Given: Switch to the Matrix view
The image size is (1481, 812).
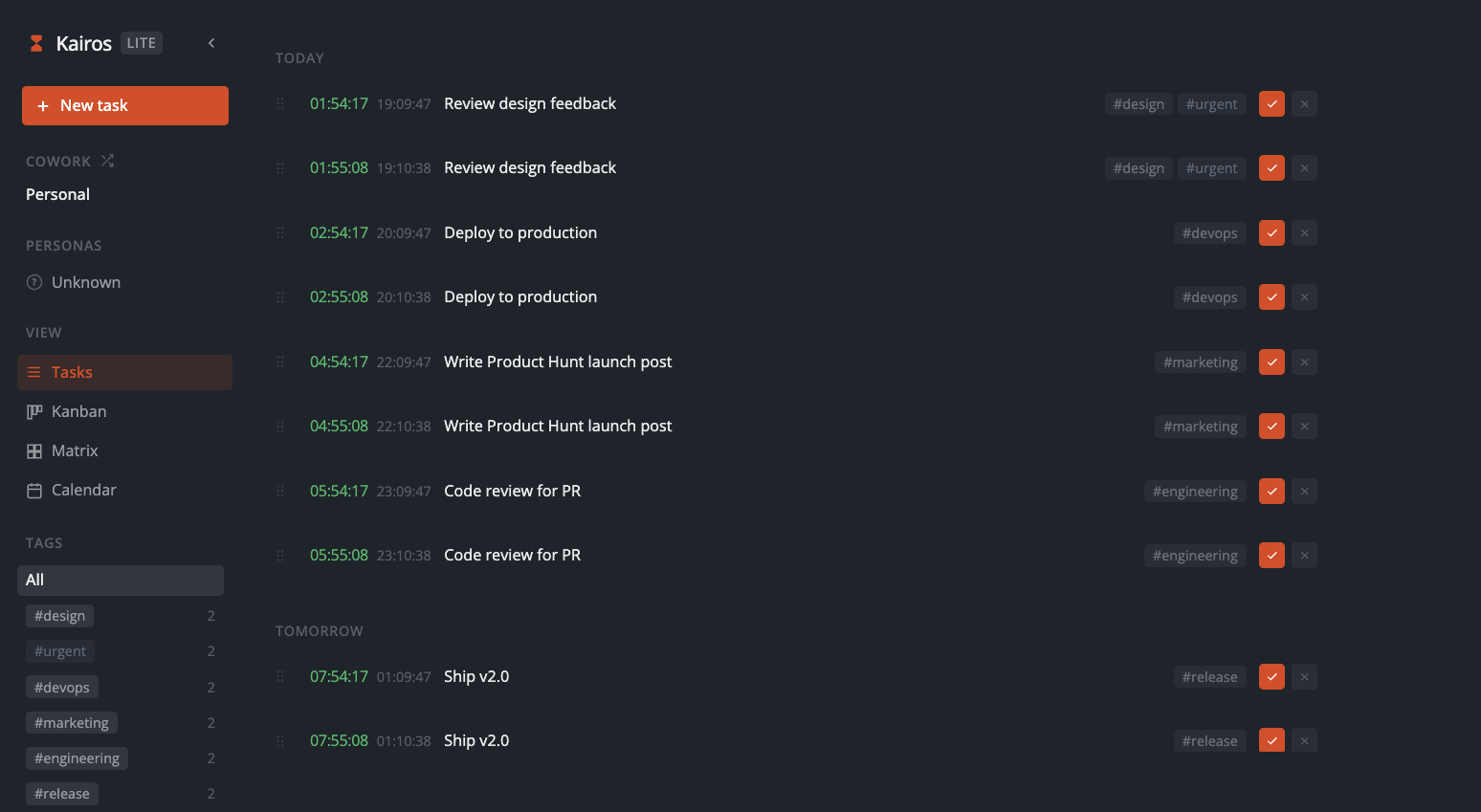Looking at the screenshot, I should pyautogui.click(x=74, y=450).
